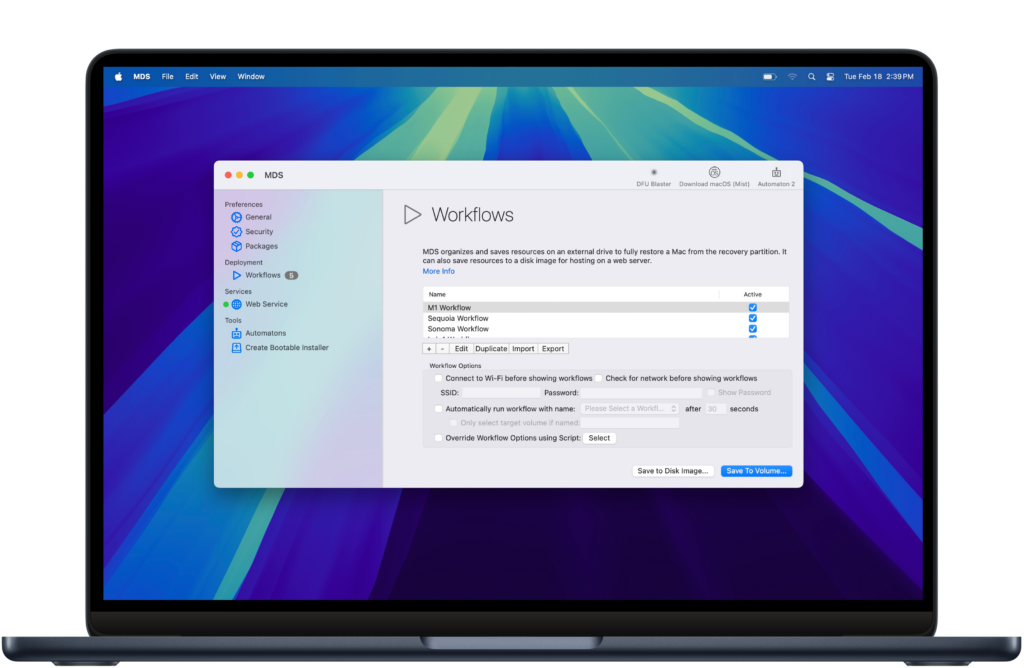This screenshot has height=668, width=1024.
Task: Uncheck Active for Sequoia Workflow
Action: (x=752, y=318)
